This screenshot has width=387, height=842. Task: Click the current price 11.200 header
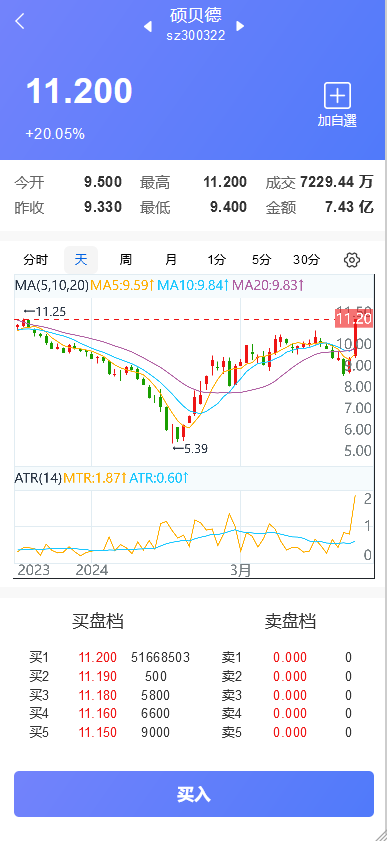coord(79,91)
